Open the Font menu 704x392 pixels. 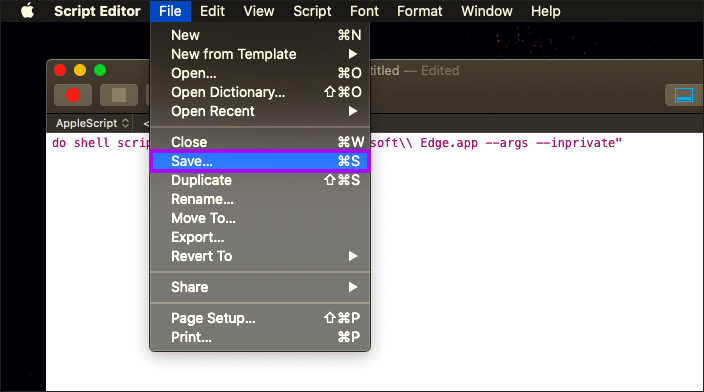pos(364,11)
